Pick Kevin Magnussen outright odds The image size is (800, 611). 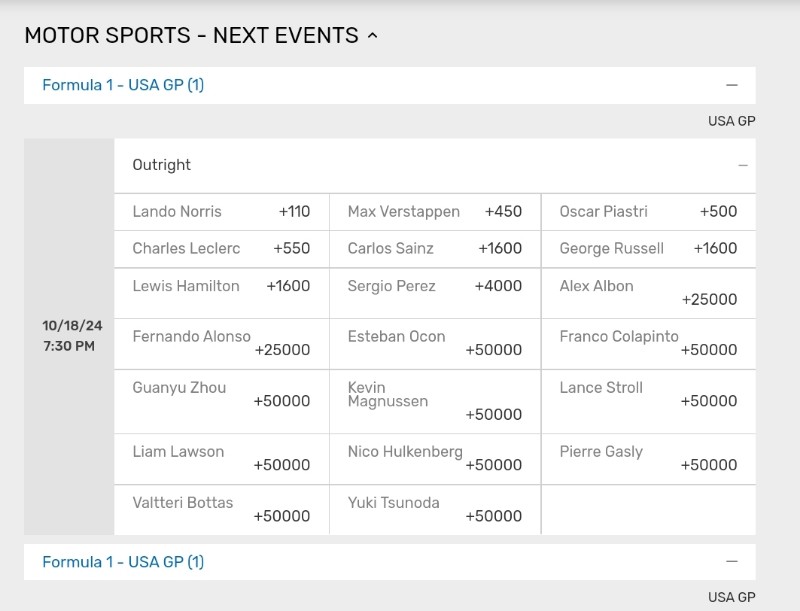pos(435,402)
